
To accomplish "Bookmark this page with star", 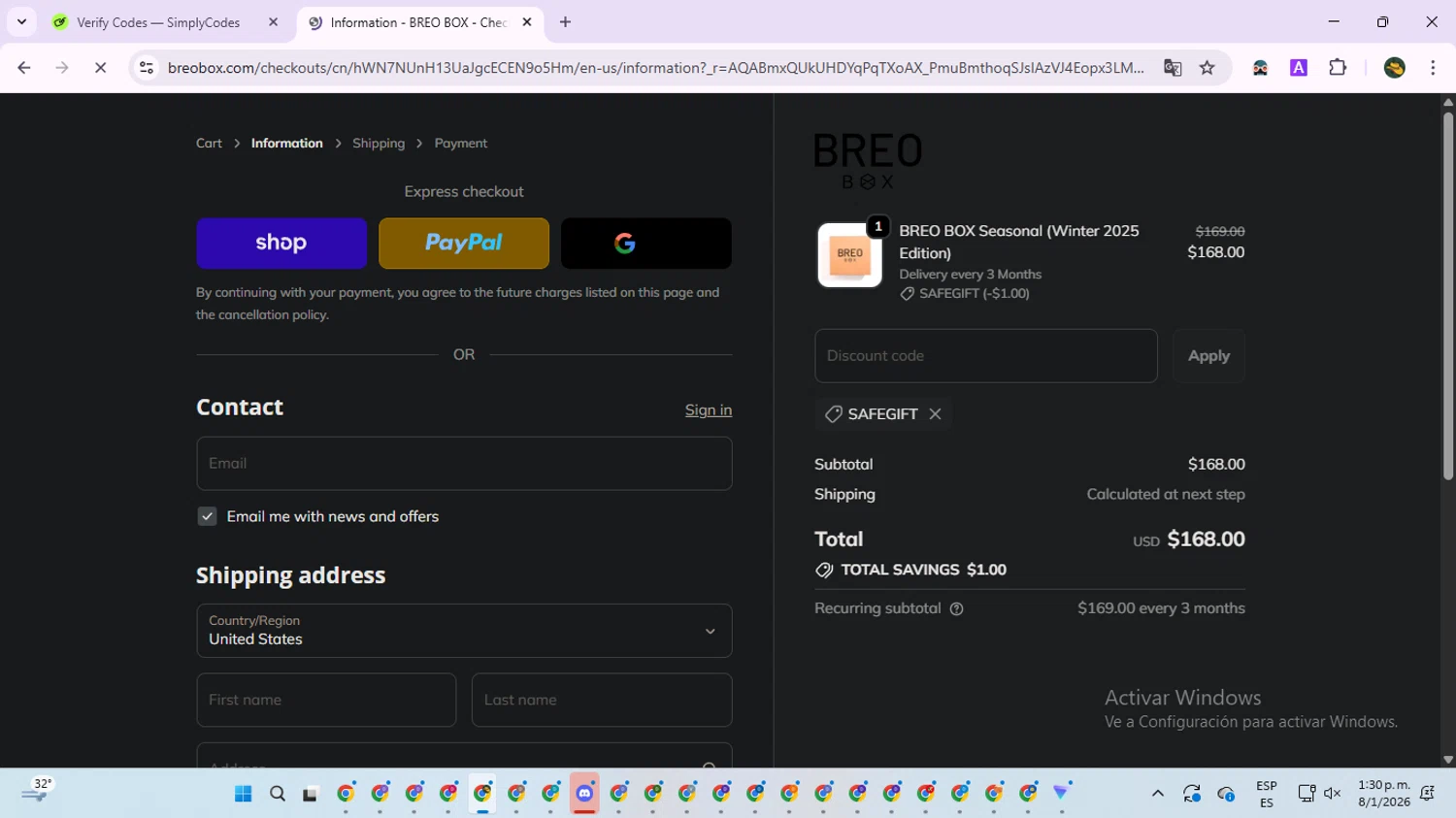I will 1208,68.
